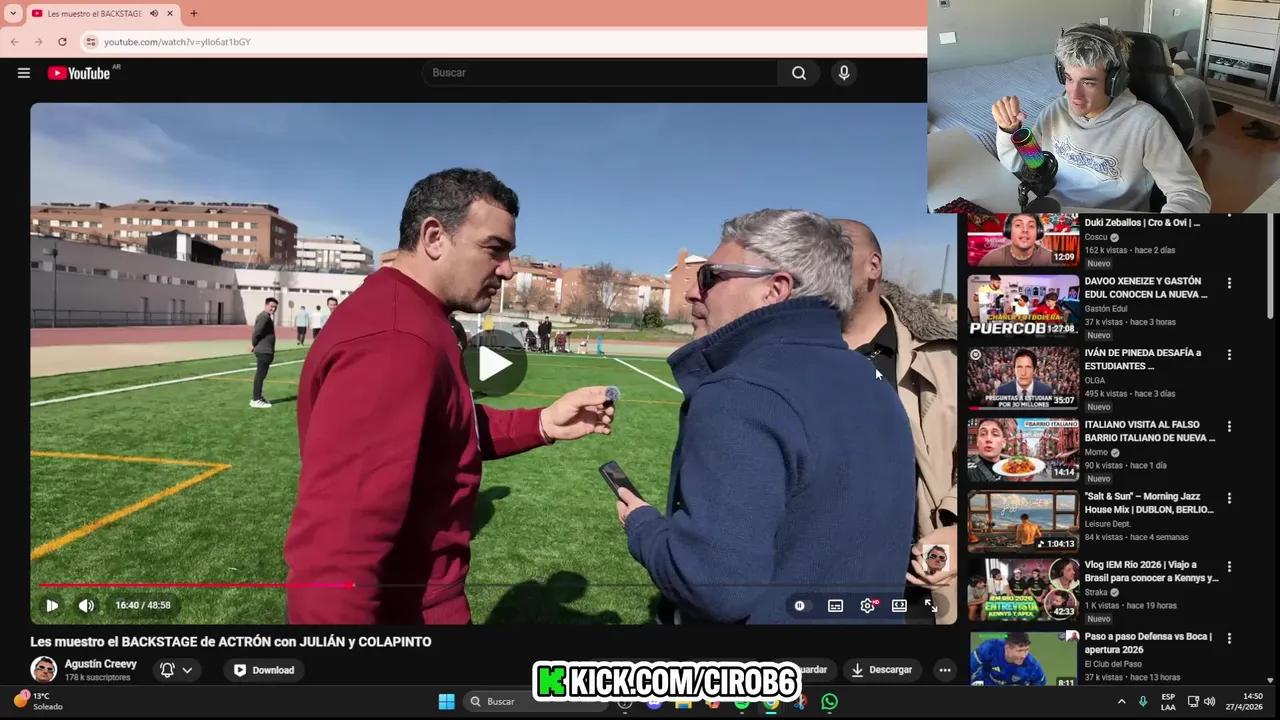1280x720 pixels.
Task: Click the youtube.com address bar URL
Action: coord(177,42)
